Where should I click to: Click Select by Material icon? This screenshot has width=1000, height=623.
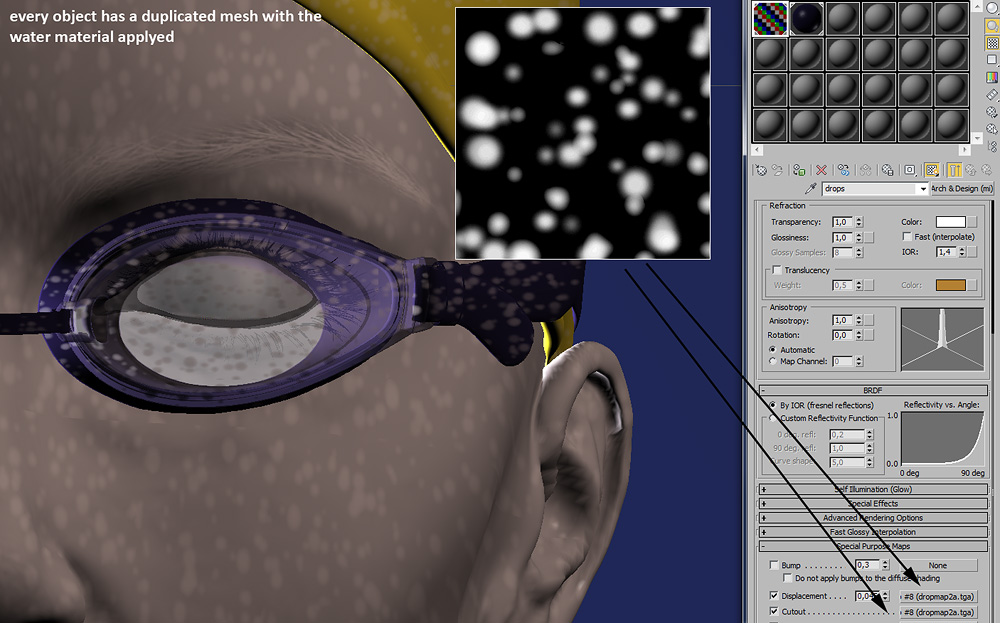992,129
